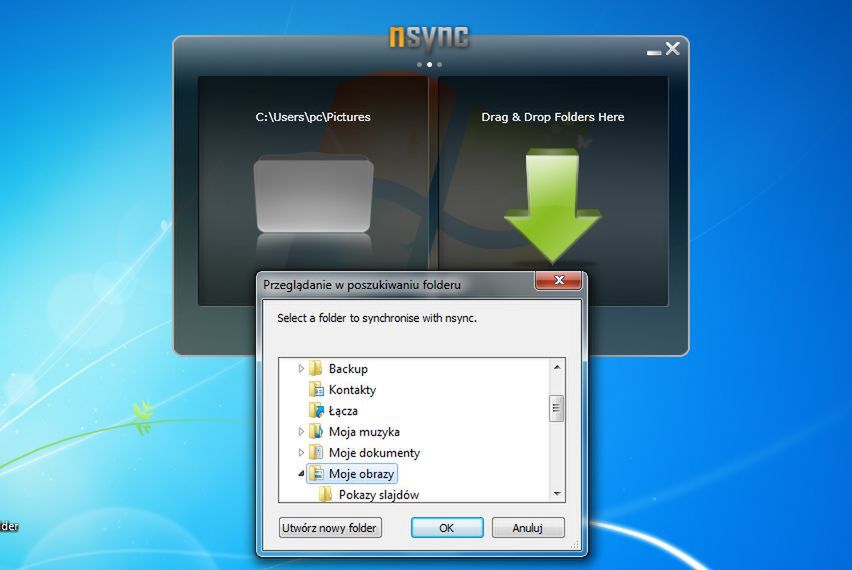
Task: Click the Łącza folder icon
Action: (316, 410)
